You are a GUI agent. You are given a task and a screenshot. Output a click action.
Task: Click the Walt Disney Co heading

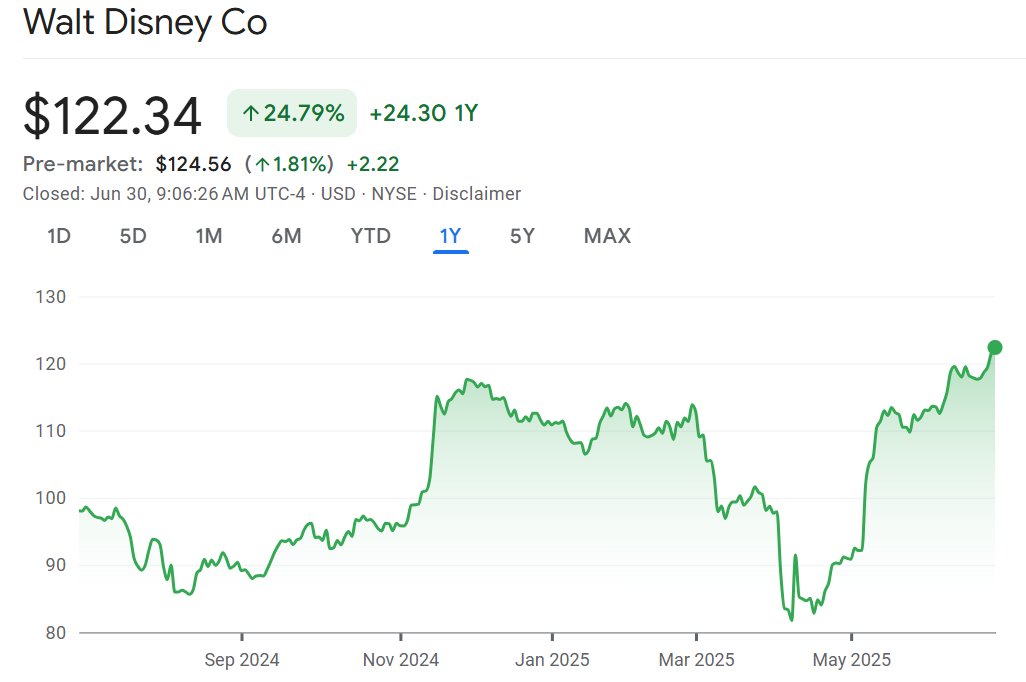click(145, 22)
